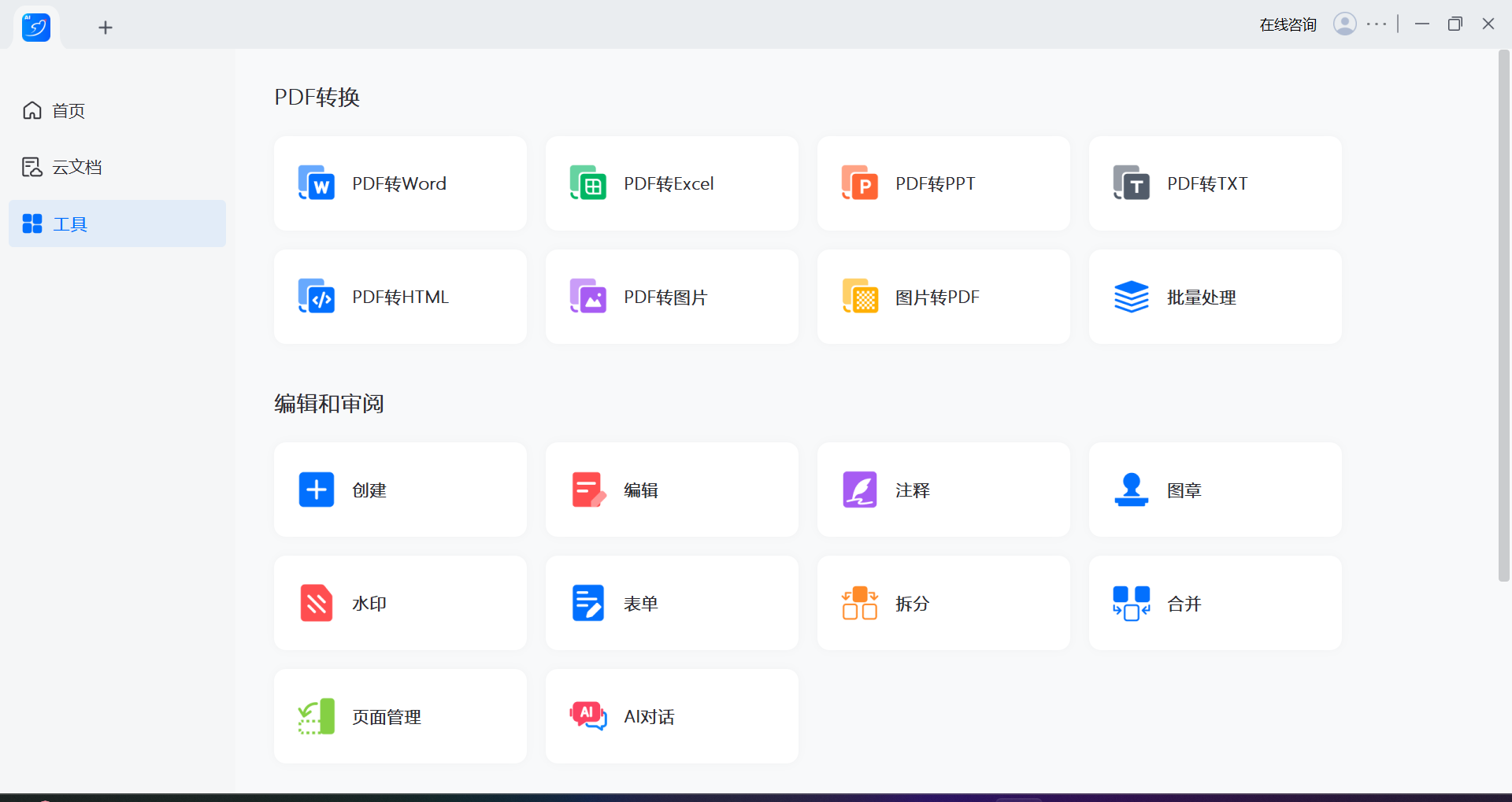Viewport: 1512px width, 802px height.
Task: Click the PDF转Excel green icon
Action: click(588, 183)
